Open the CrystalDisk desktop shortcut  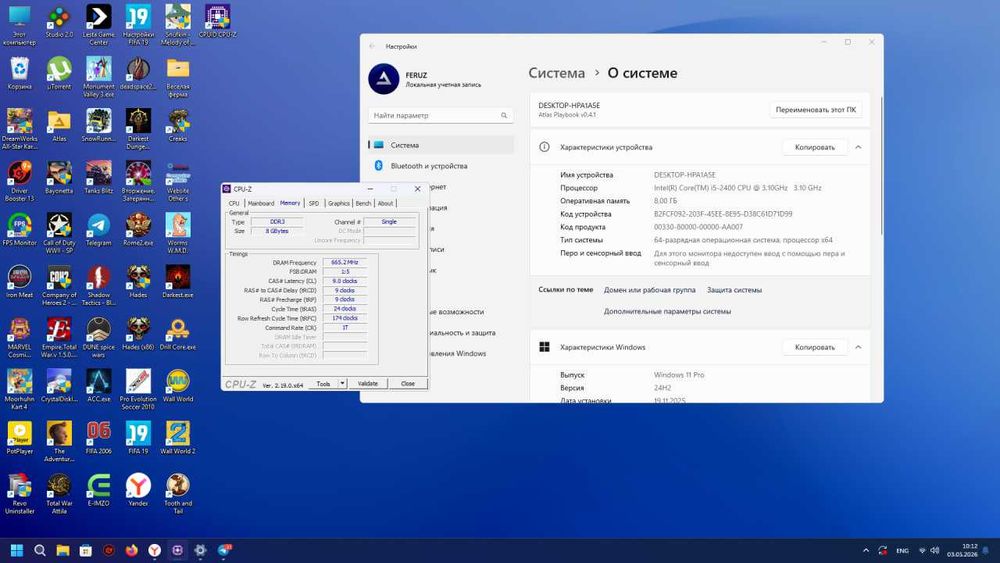pyautogui.click(x=59, y=386)
